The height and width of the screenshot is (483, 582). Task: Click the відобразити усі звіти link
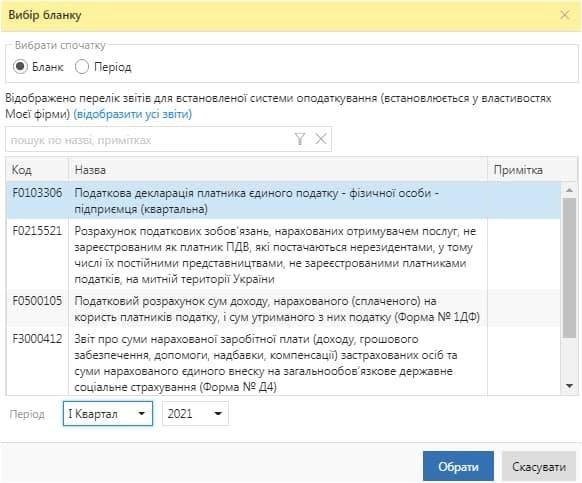pos(133,114)
